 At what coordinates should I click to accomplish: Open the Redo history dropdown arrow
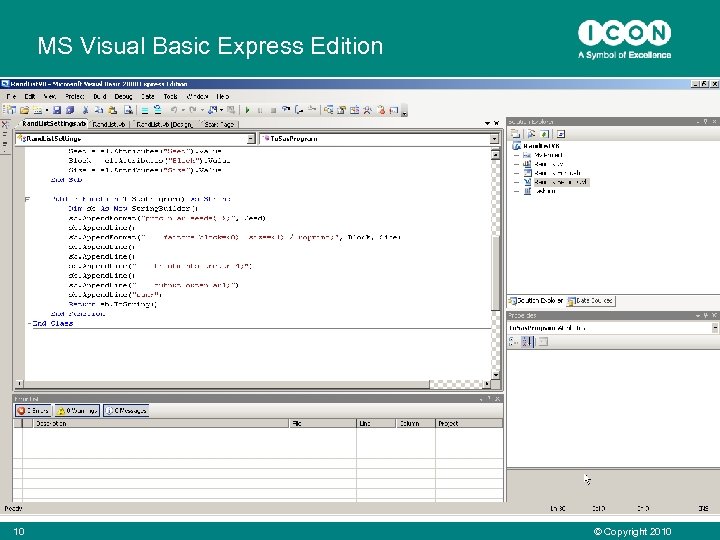pyautogui.click(x=202, y=110)
